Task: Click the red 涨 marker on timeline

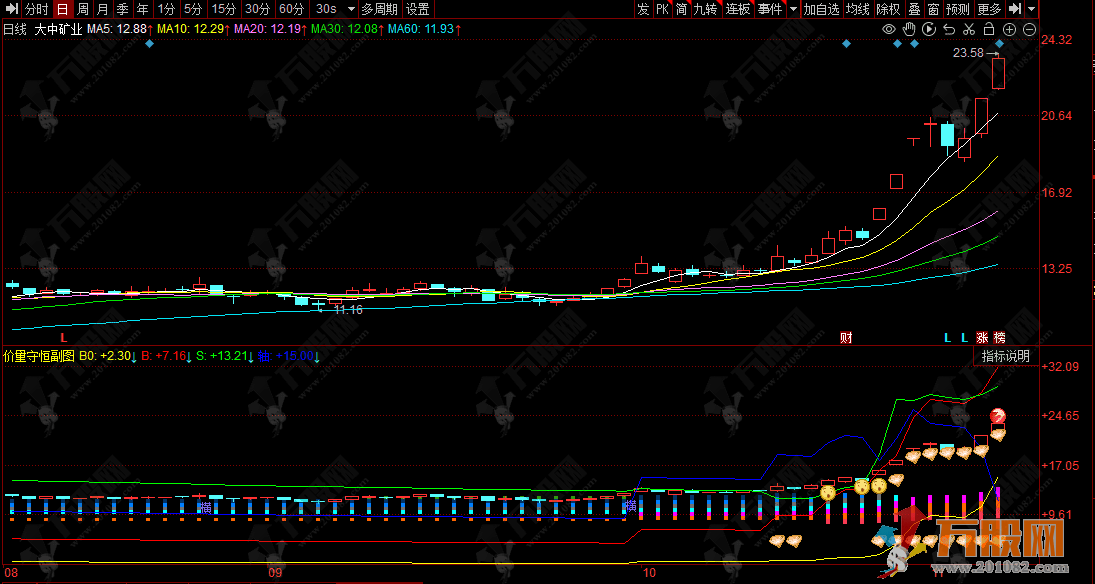Action: pos(982,338)
